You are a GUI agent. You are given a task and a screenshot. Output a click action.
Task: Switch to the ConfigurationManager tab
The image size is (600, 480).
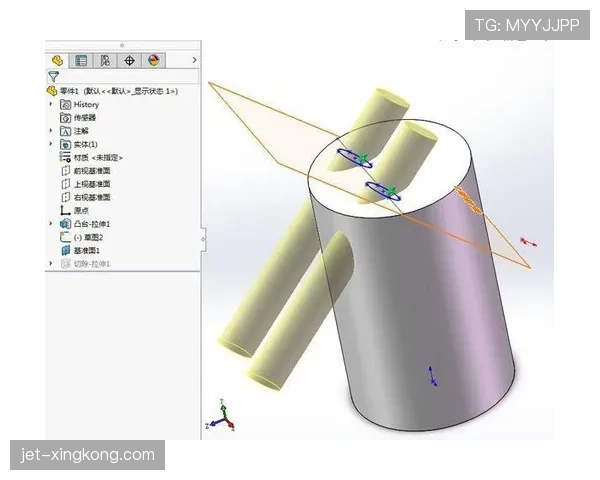pos(105,60)
